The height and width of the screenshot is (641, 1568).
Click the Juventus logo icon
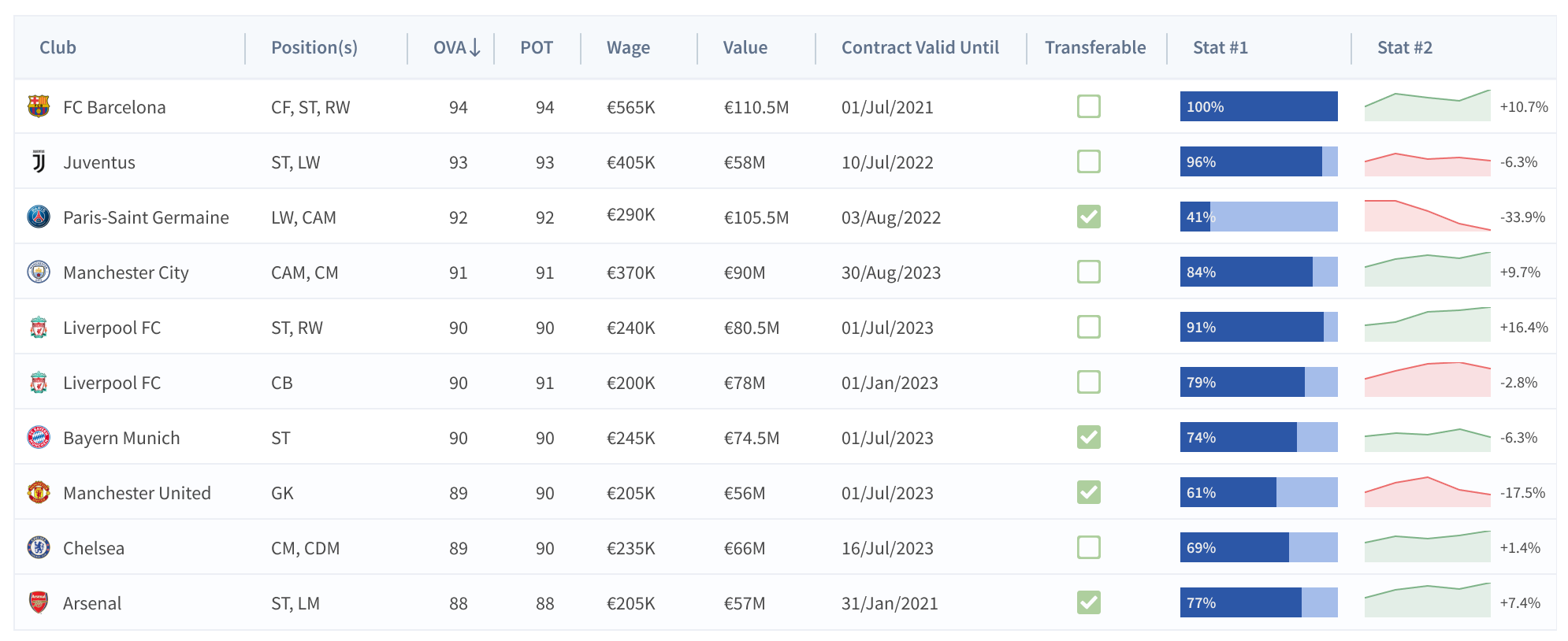pos(38,161)
